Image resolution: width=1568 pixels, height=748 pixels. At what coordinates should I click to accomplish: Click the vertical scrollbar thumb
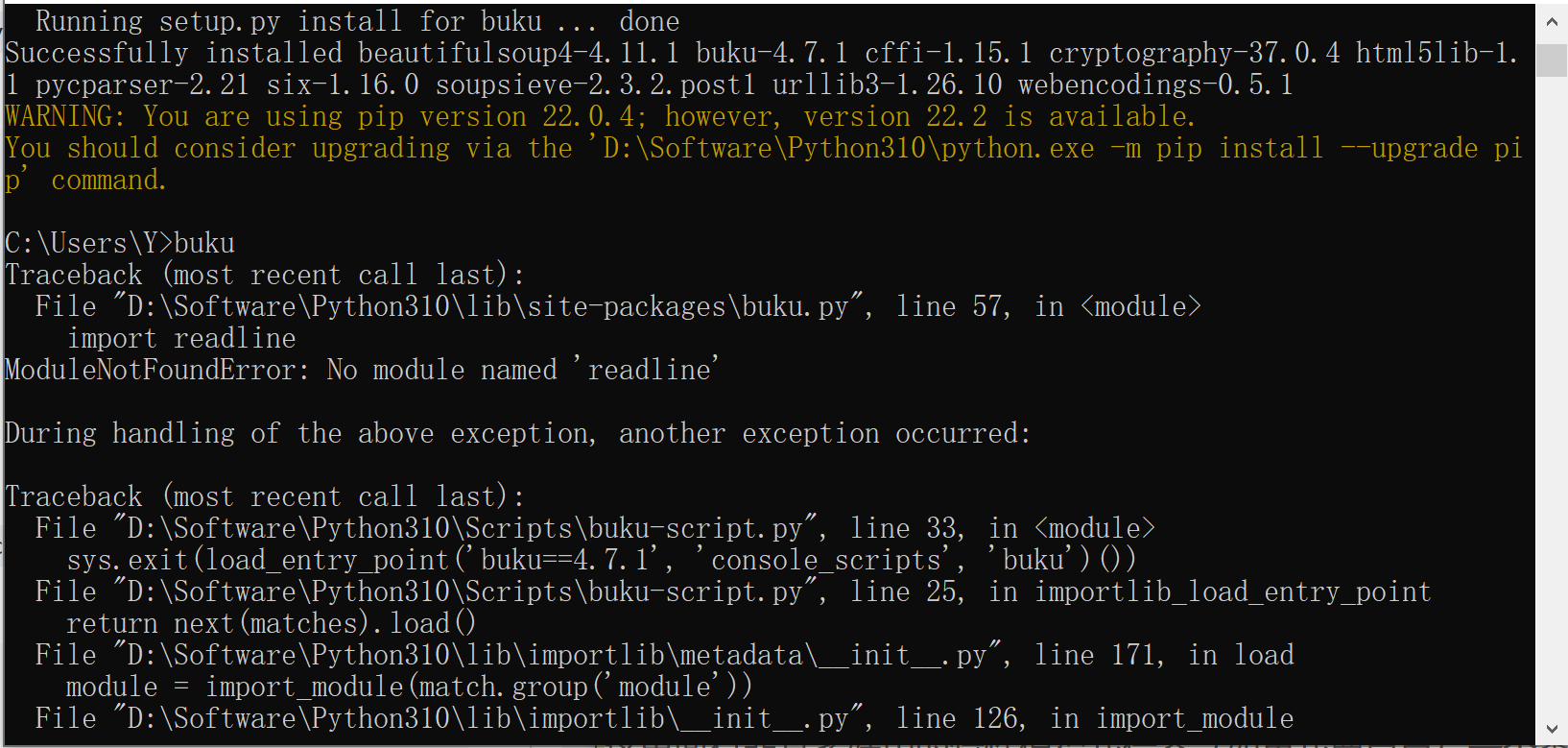click(x=1552, y=59)
